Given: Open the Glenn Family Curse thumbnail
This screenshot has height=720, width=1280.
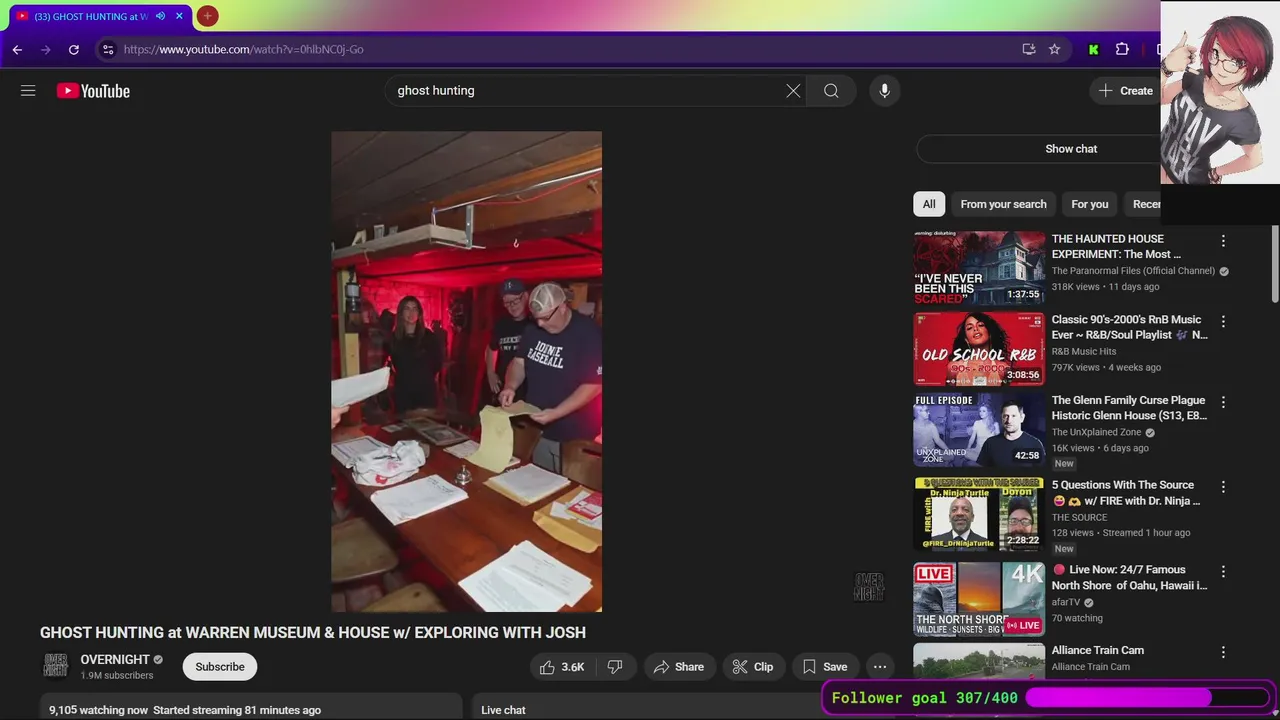Looking at the screenshot, I should [x=979, y=430].
